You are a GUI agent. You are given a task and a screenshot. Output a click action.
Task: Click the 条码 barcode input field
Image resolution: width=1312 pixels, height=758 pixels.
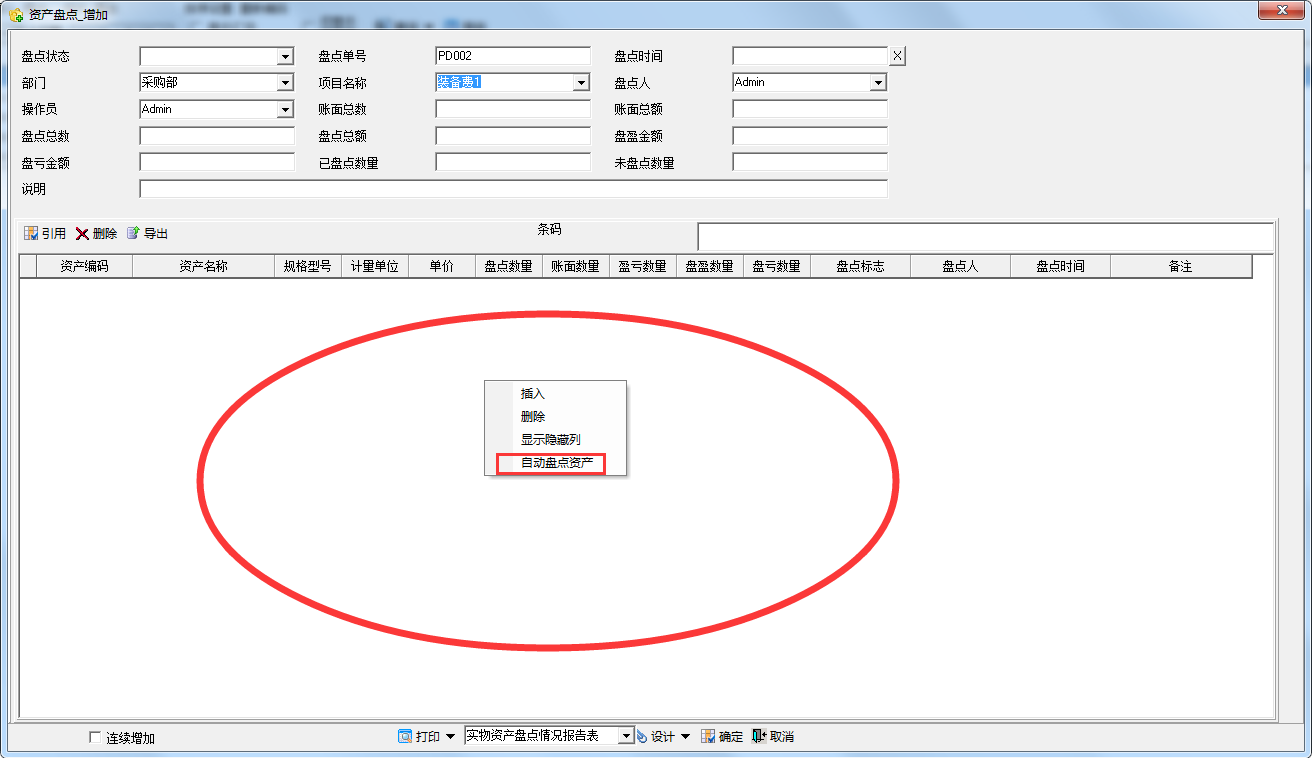(985, 237)
